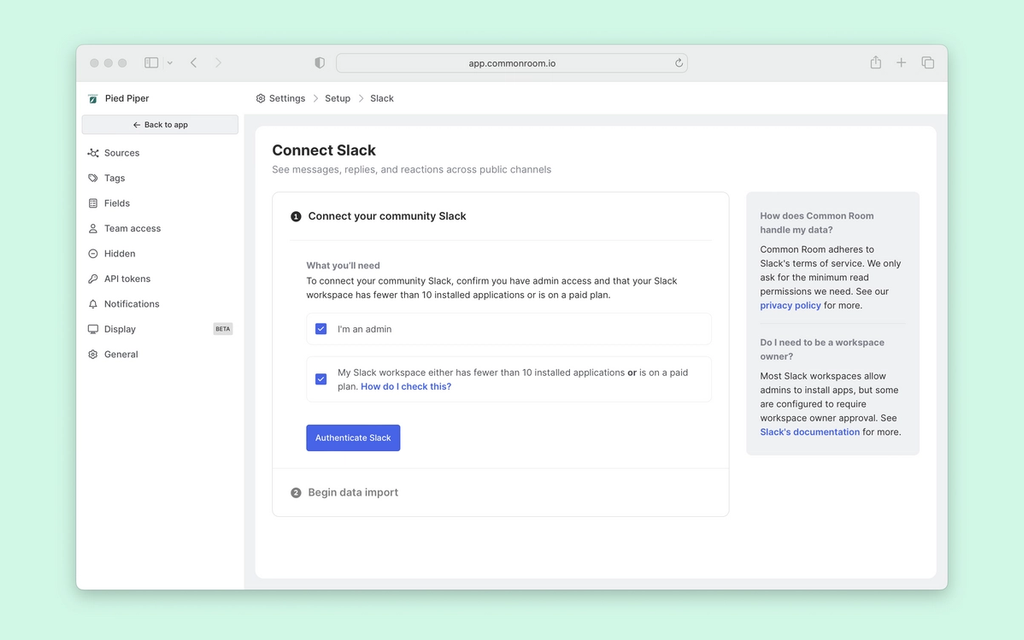Show the tab overview icon

[x=927, y=63]
